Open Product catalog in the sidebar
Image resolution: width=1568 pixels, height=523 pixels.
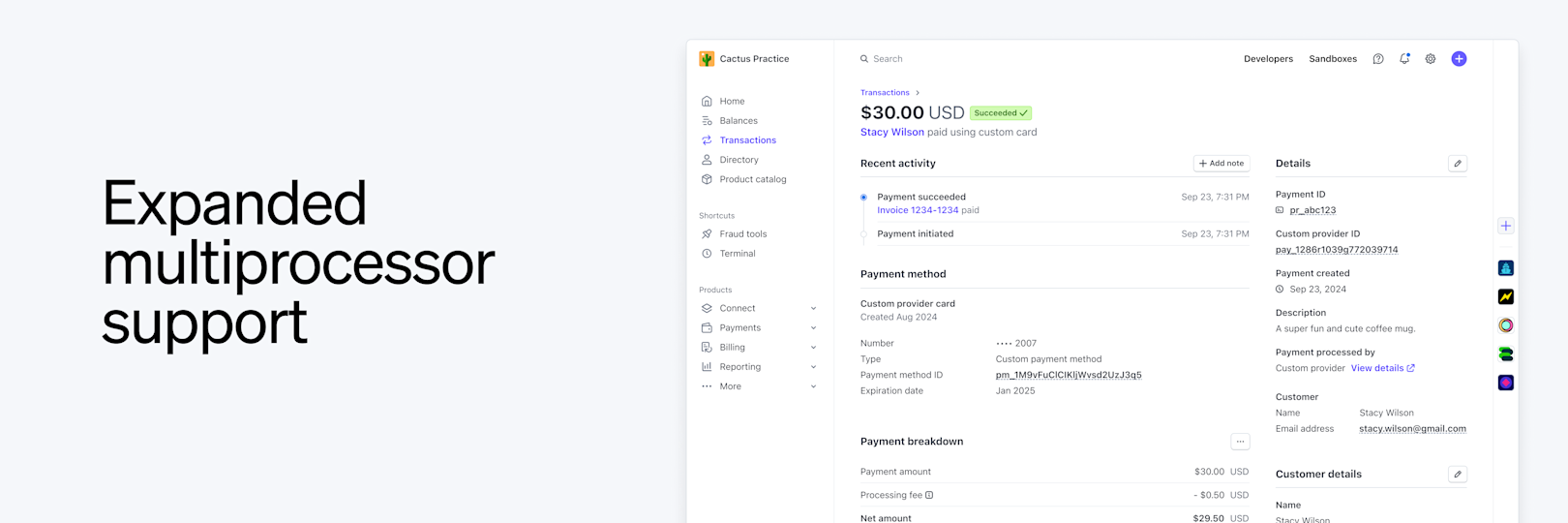(x=753, y=179)
